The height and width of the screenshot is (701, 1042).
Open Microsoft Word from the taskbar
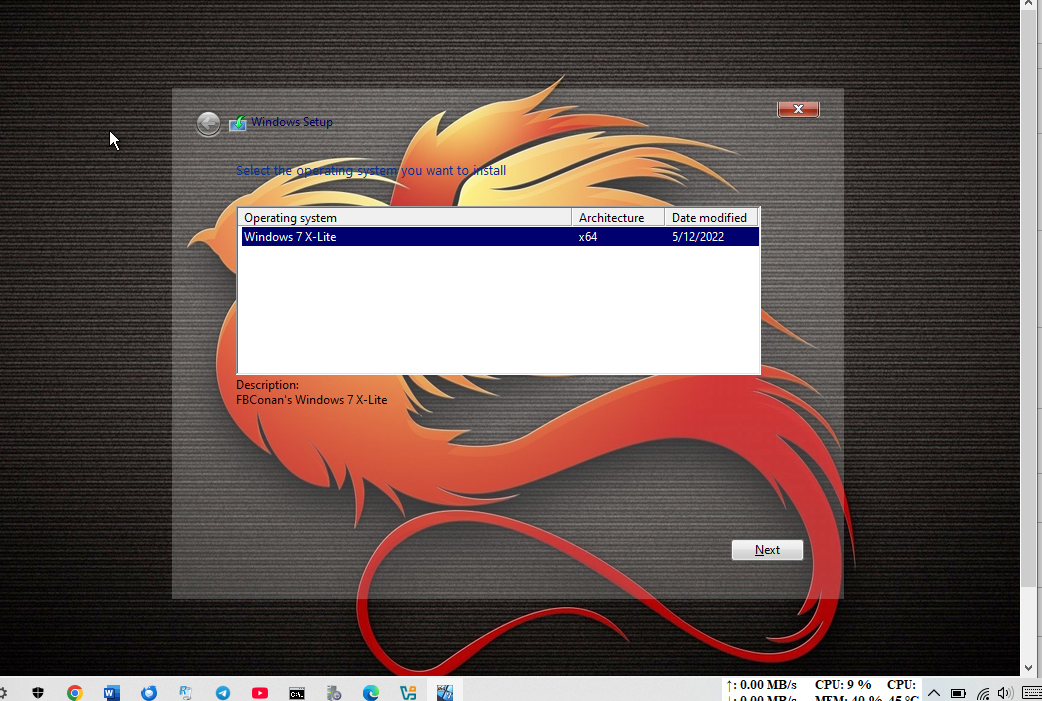[x=111, y=692]
